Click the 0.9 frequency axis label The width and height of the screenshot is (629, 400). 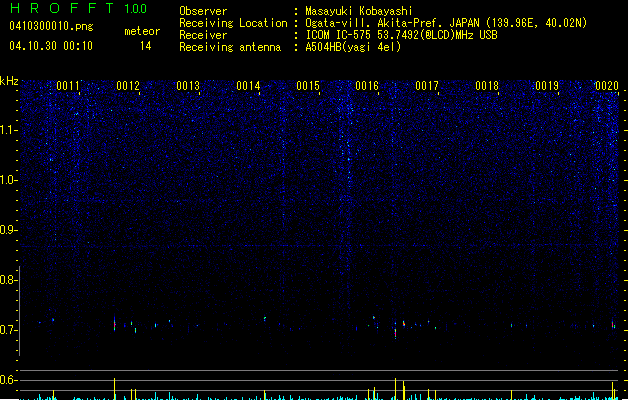(9, 230)
